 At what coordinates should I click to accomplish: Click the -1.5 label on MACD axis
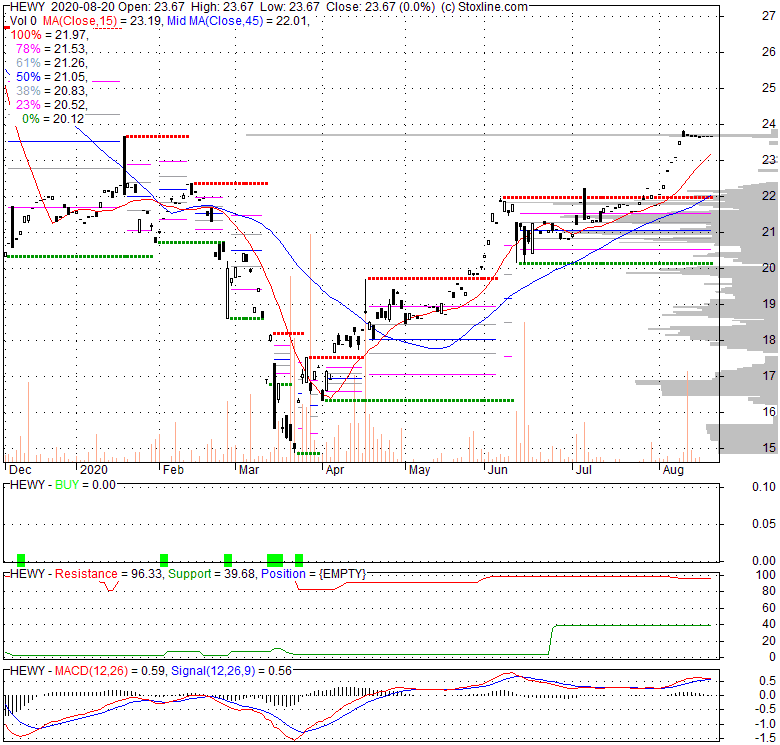pyautogui.click(x=765, y=738)
